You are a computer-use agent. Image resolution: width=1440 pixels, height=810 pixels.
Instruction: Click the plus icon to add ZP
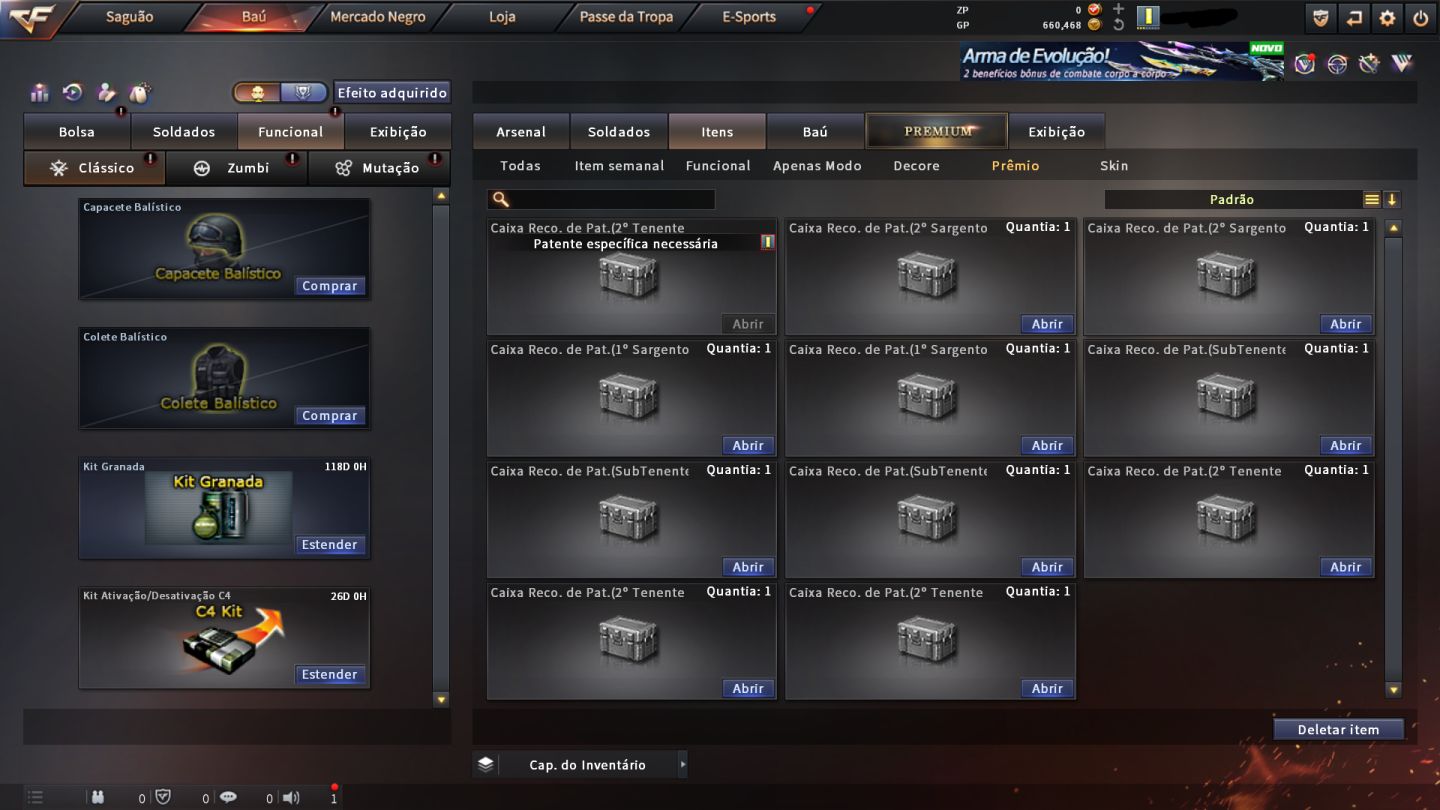[1118, 9]
